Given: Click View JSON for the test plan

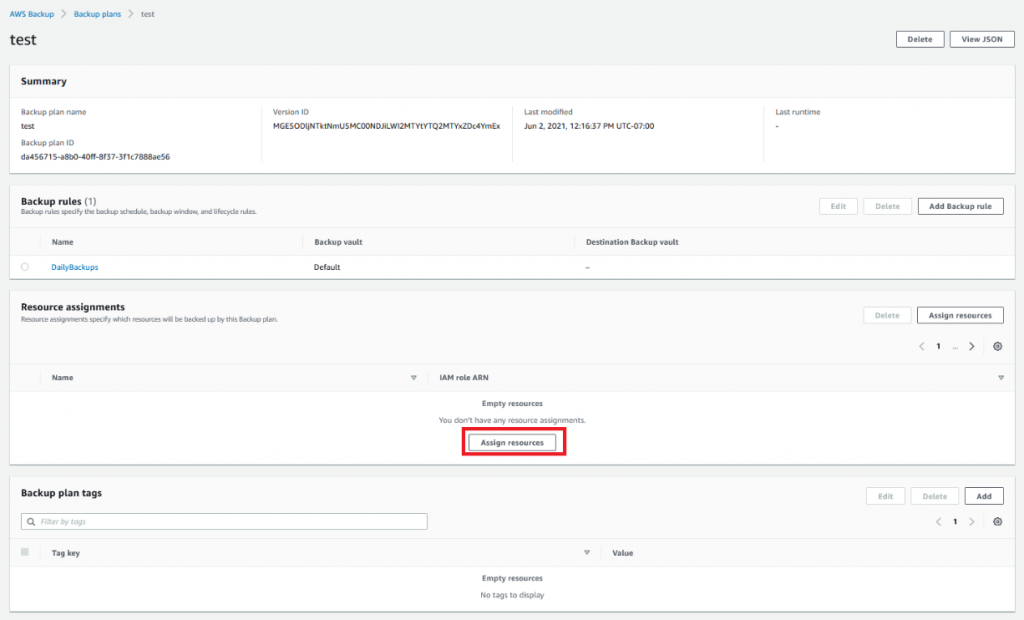Looking at the screenshot, I should tap(981, 39).
